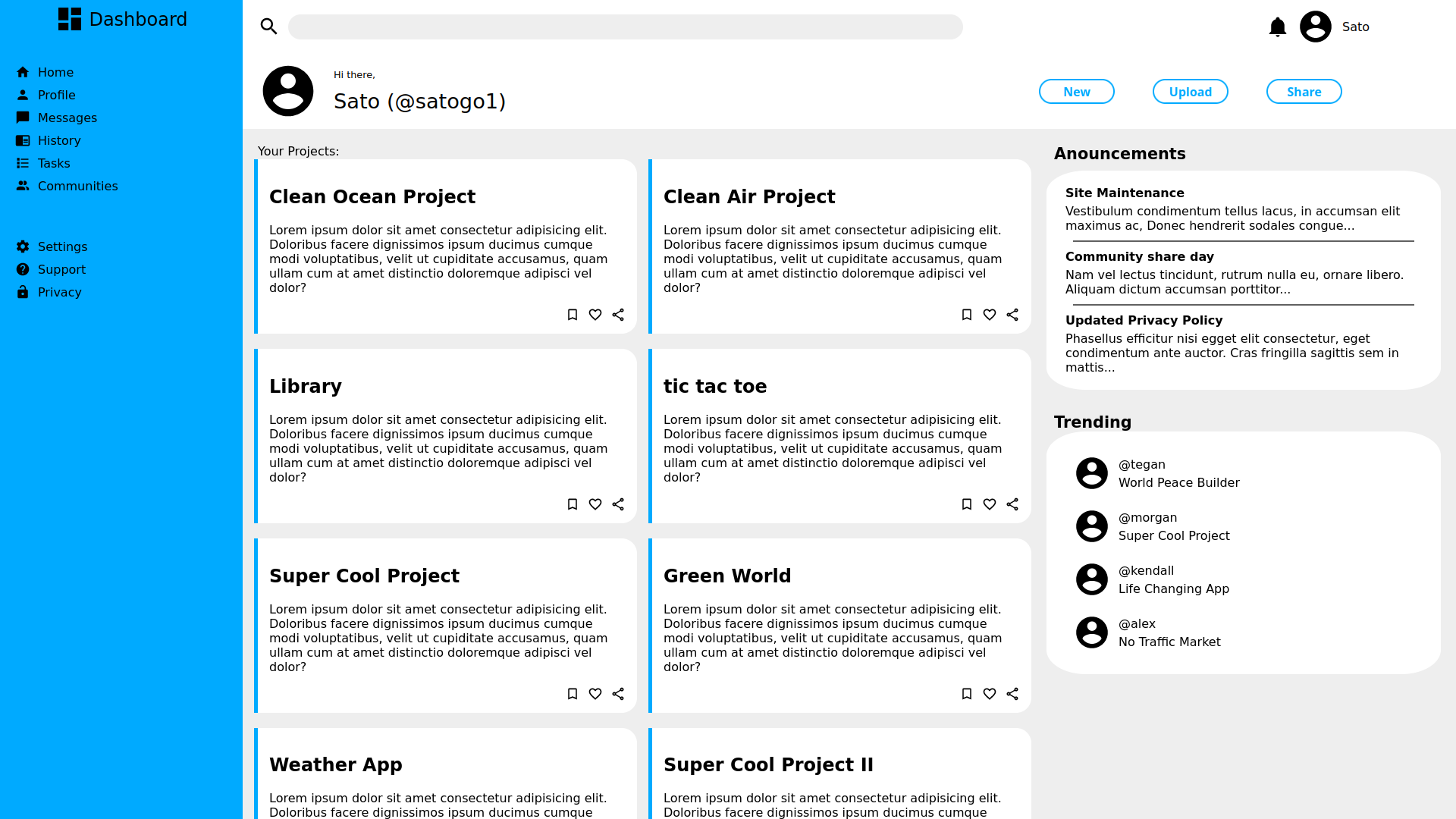
Task: Open Privacy in sidebar
Action: click(49, 292)
